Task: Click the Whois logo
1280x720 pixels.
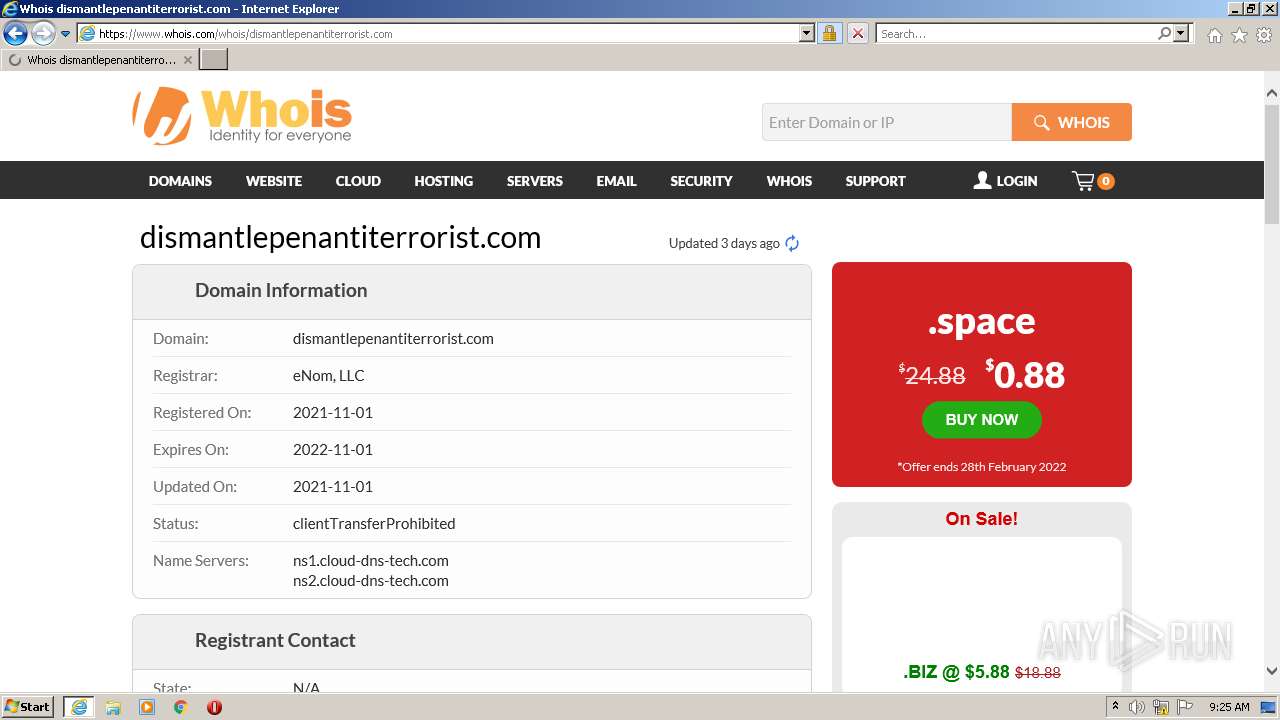Action: coord(242,115)
